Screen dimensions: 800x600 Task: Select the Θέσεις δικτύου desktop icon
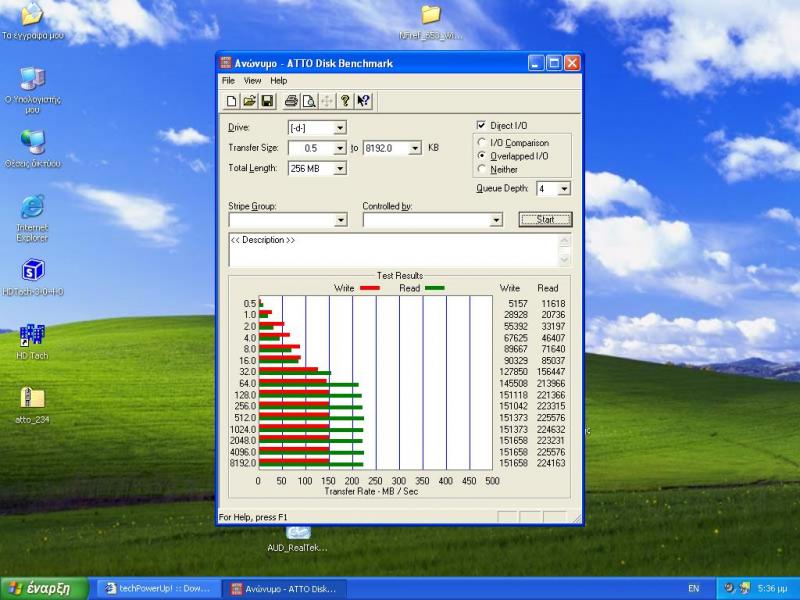pos(33,149)
